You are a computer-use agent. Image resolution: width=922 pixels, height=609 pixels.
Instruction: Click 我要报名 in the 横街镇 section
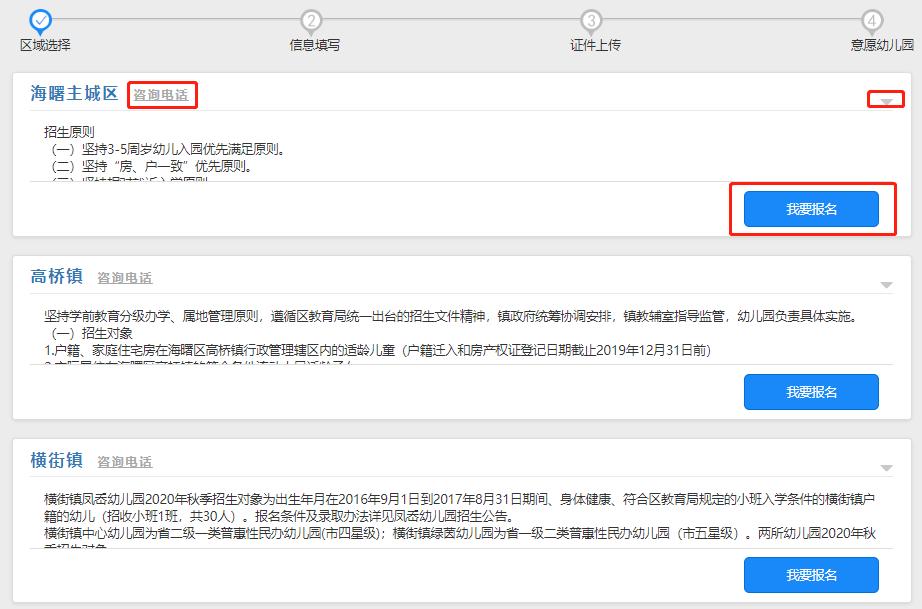click(812, 574)
